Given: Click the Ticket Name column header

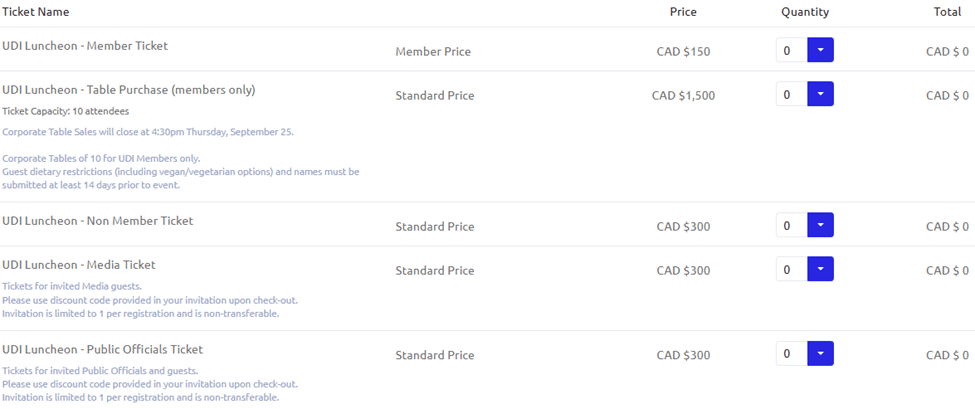Looking at the screenshot, I should click(x=36, y=12).
